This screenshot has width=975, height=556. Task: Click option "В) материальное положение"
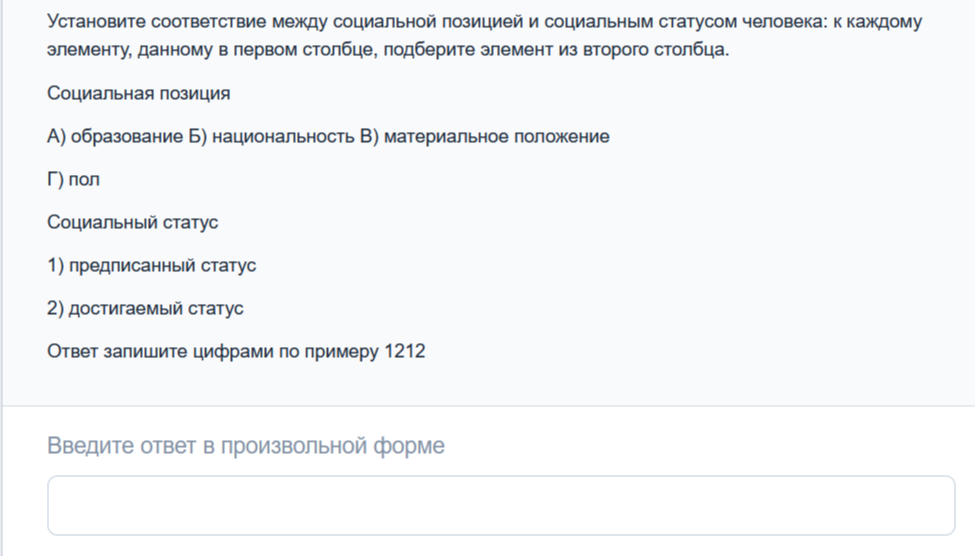[483, 137]
